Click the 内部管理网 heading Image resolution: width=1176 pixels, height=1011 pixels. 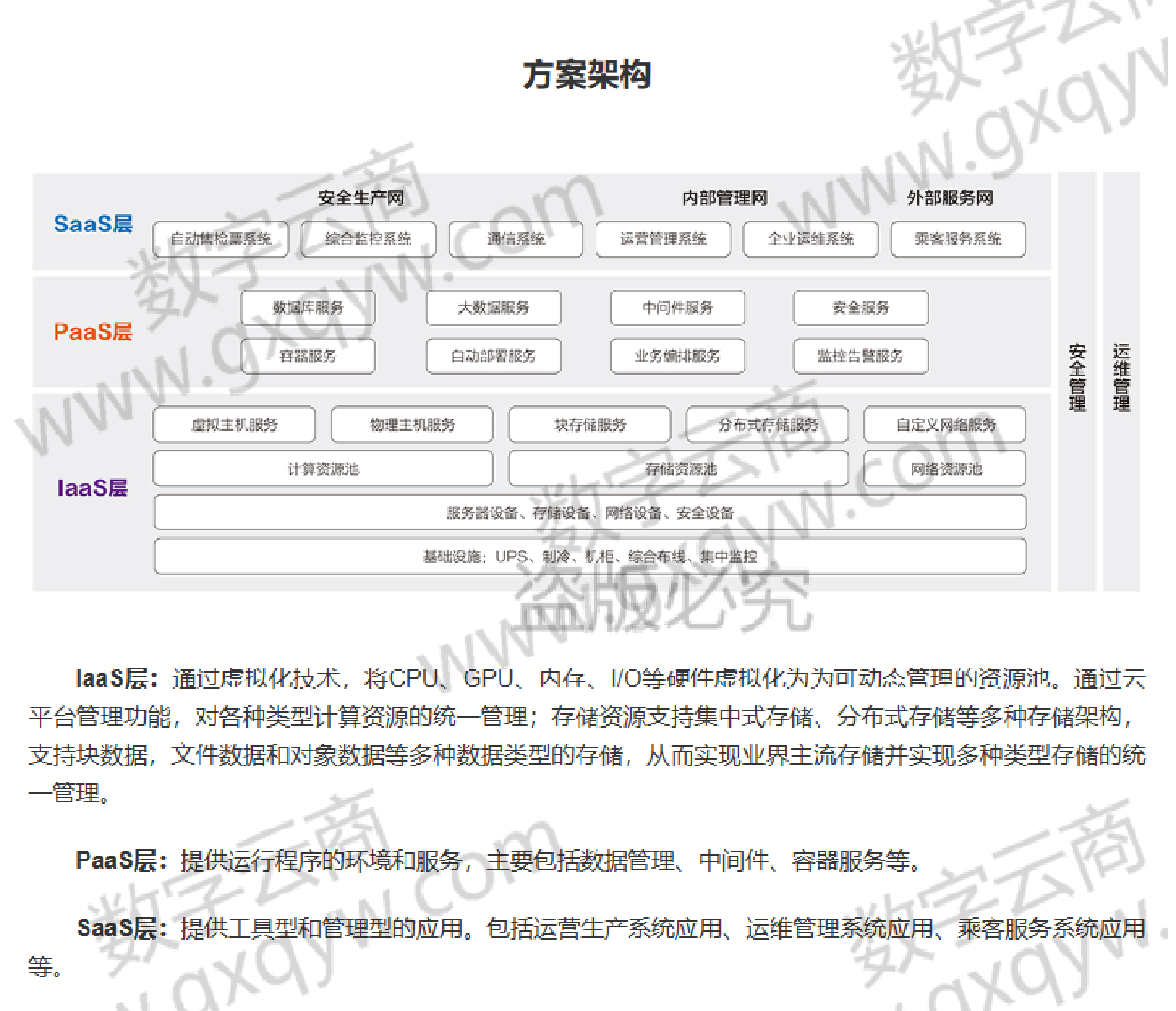[724, 197]
